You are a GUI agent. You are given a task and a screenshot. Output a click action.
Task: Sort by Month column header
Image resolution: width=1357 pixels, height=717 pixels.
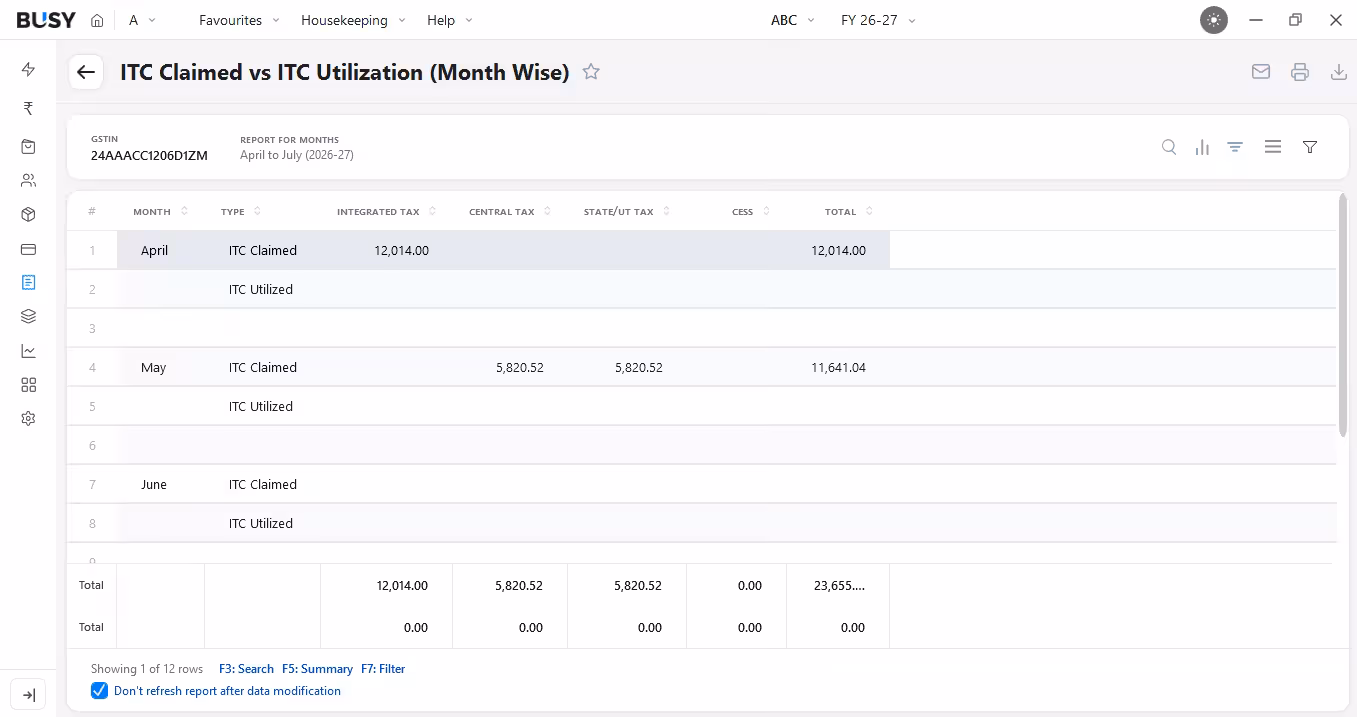[160, 211]
